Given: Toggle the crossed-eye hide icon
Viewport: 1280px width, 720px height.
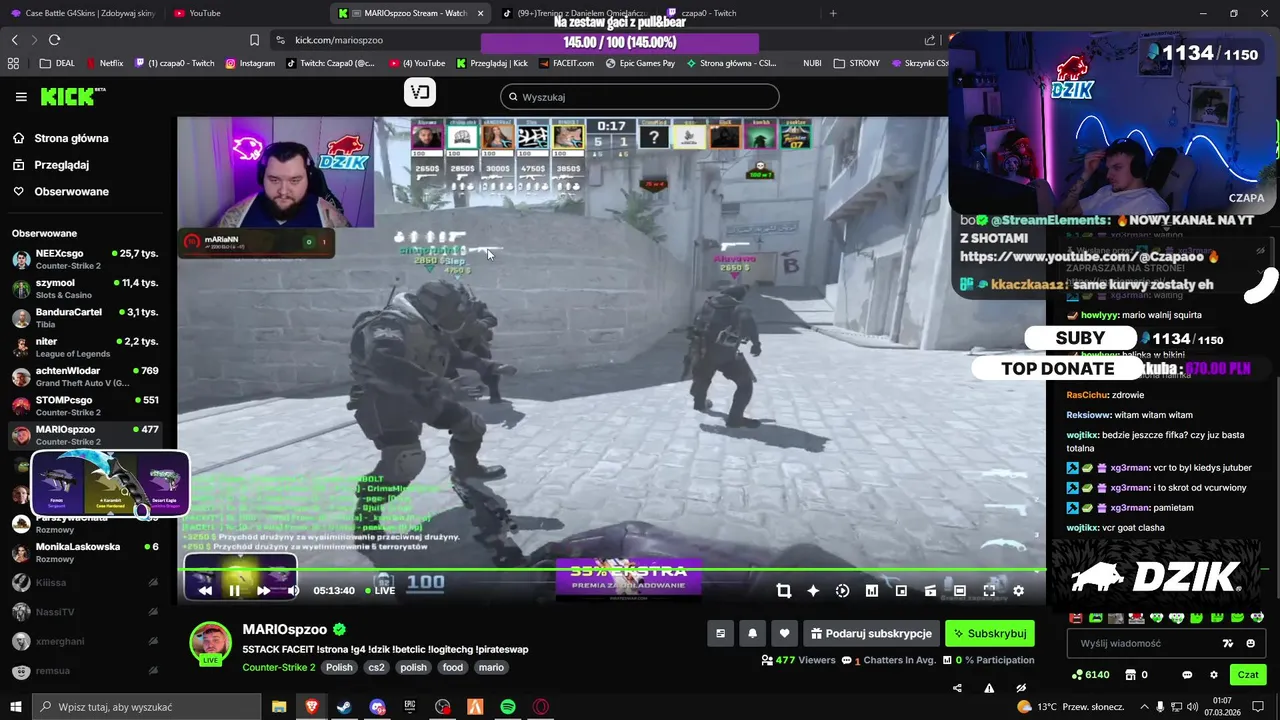Looking at the screenshot, I should 1021,688.
